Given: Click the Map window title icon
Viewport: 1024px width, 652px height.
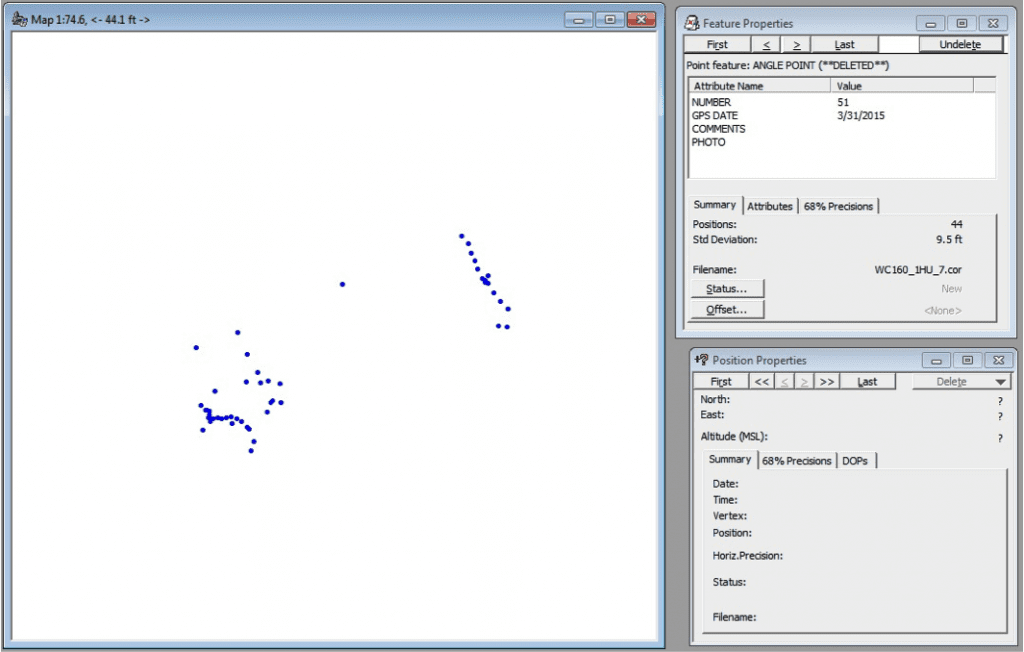Looking at the screenshot, I should (20, 19).
